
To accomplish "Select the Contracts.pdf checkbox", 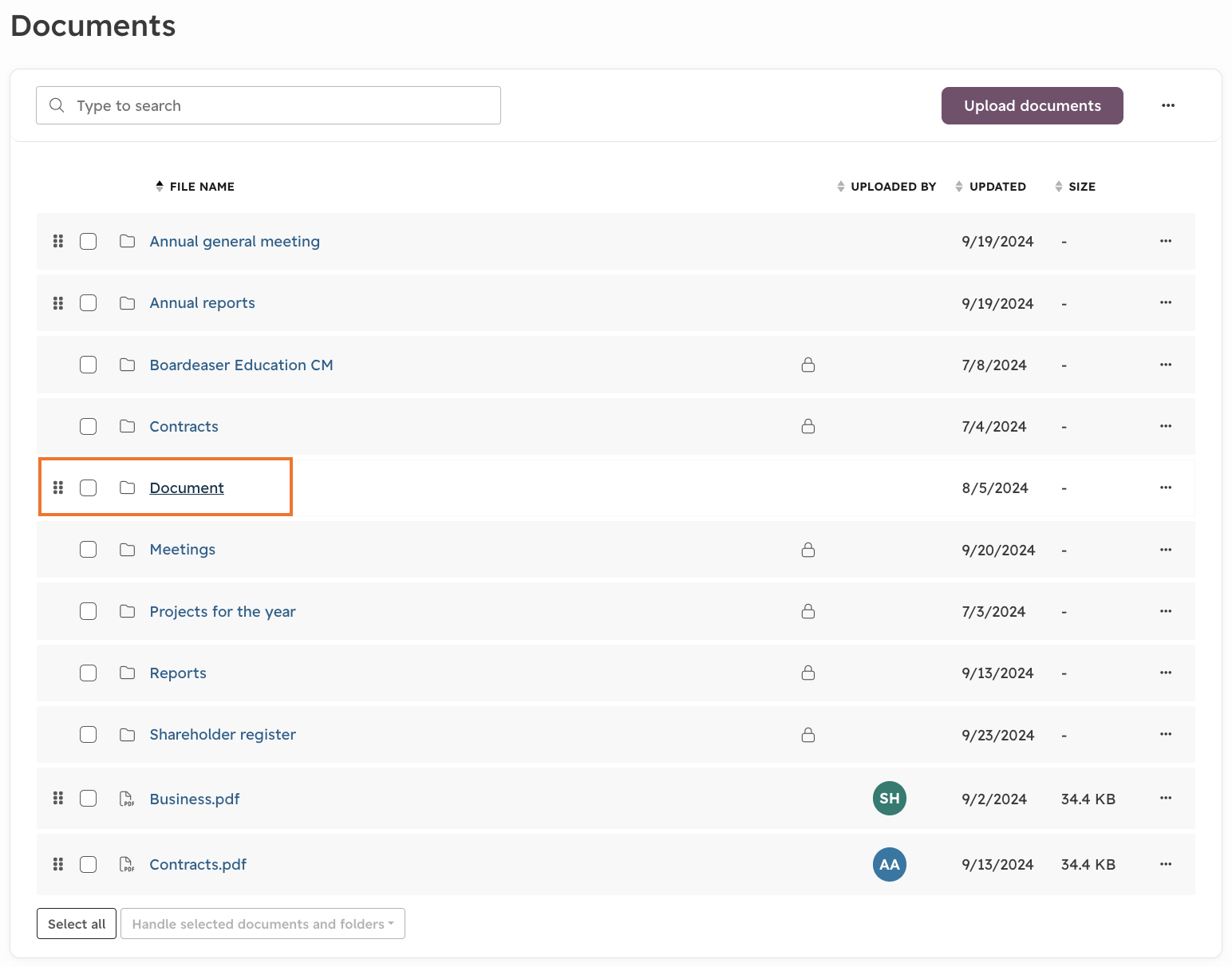I will 89,865.
